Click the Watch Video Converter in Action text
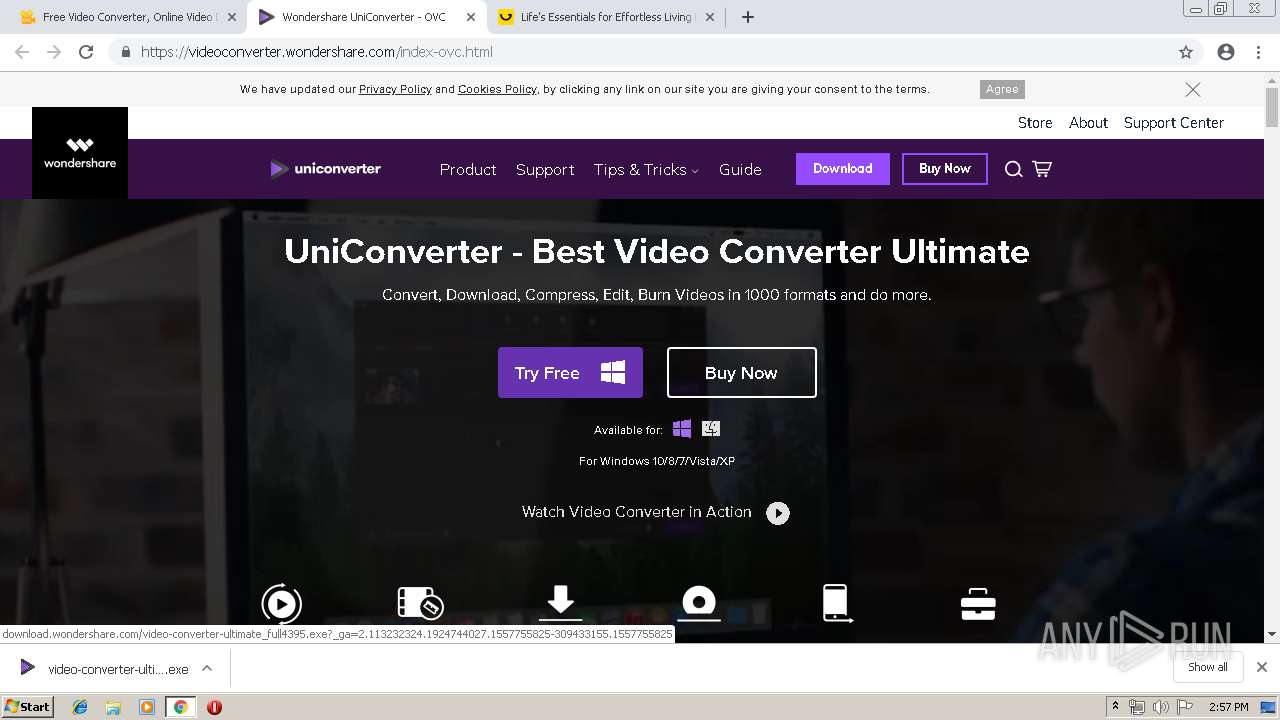This screenshot has height=720, width=1280. coord(636,512)
